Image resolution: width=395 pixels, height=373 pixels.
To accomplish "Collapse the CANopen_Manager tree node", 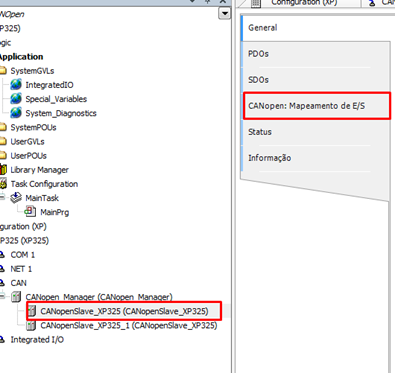I will coord(2,295).
